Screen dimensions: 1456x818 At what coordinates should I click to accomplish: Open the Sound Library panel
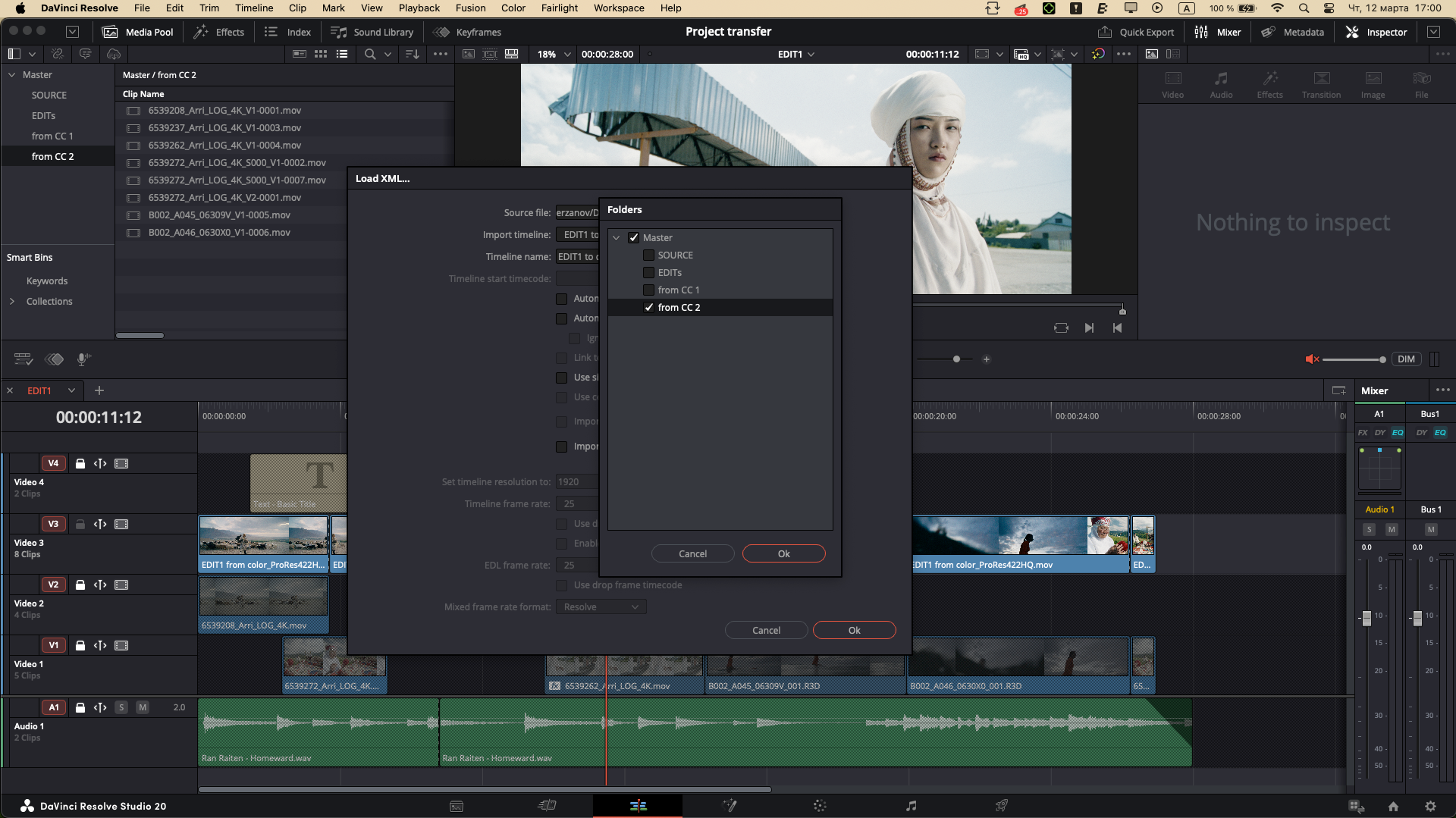(x=372, y=32)
